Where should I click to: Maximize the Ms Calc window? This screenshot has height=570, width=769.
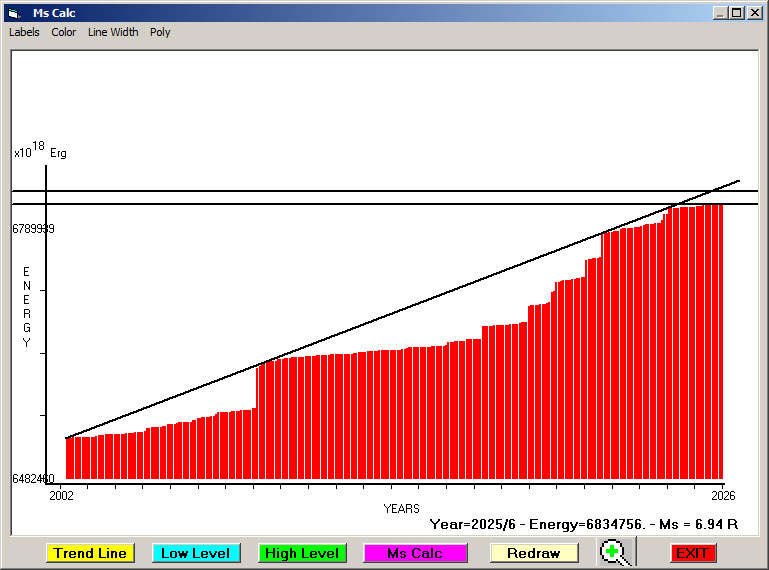click(736, 13)
